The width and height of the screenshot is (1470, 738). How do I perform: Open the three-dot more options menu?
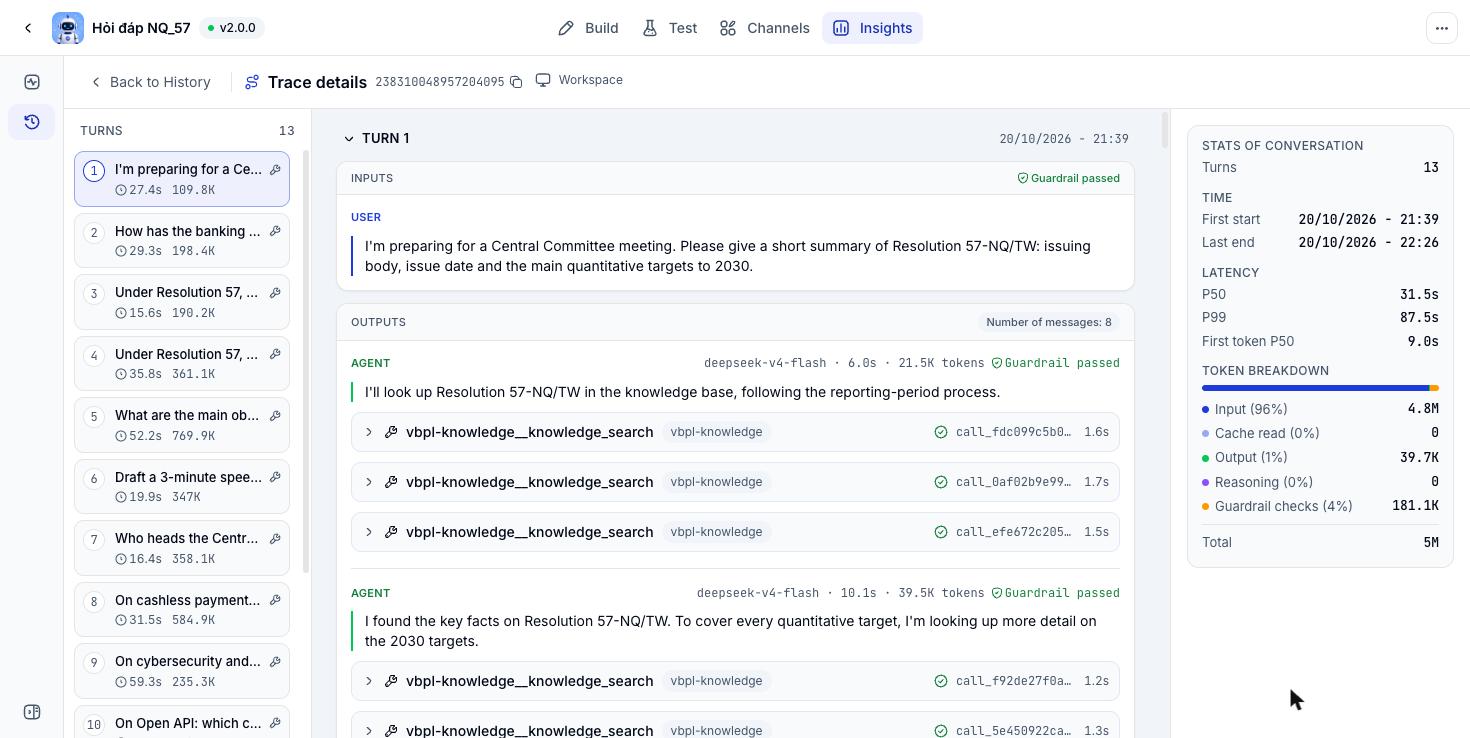point(1441,28)
